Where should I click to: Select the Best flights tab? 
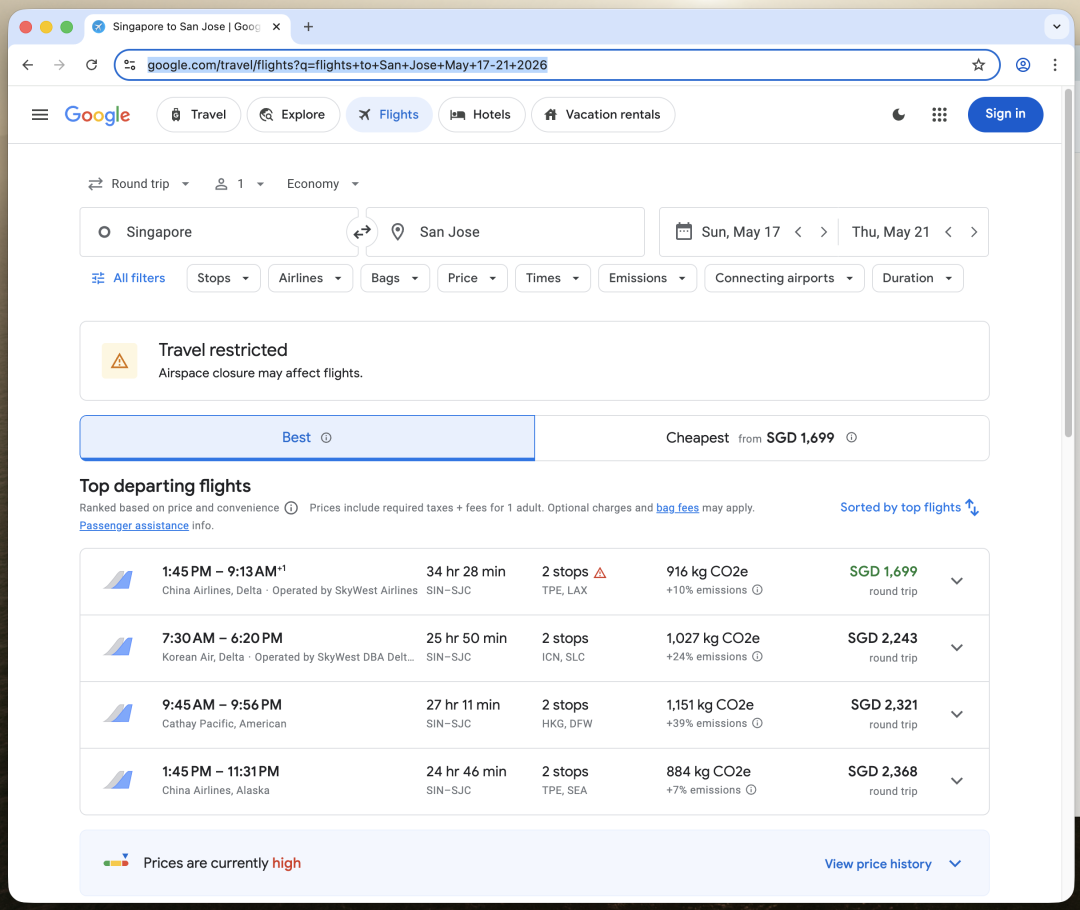tap(307, 437)
